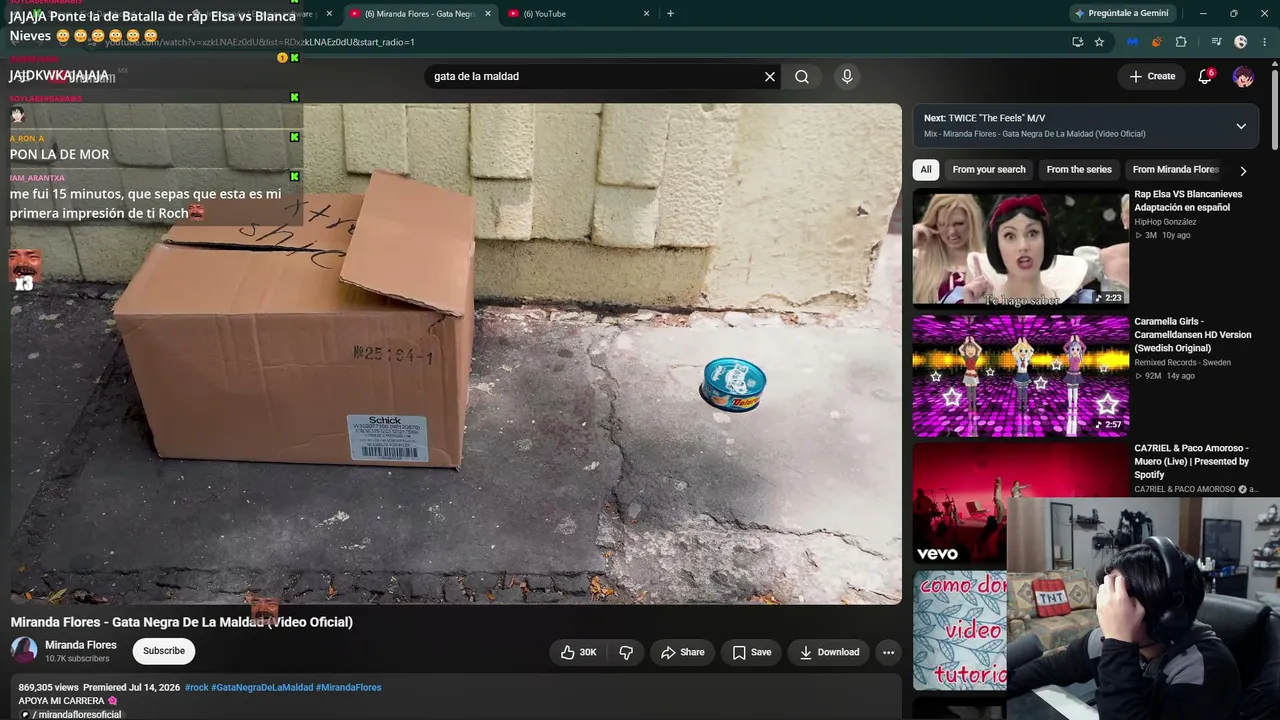Dislike the Gata Negra video
1280x720 pixels.
(x=626, y=652)
